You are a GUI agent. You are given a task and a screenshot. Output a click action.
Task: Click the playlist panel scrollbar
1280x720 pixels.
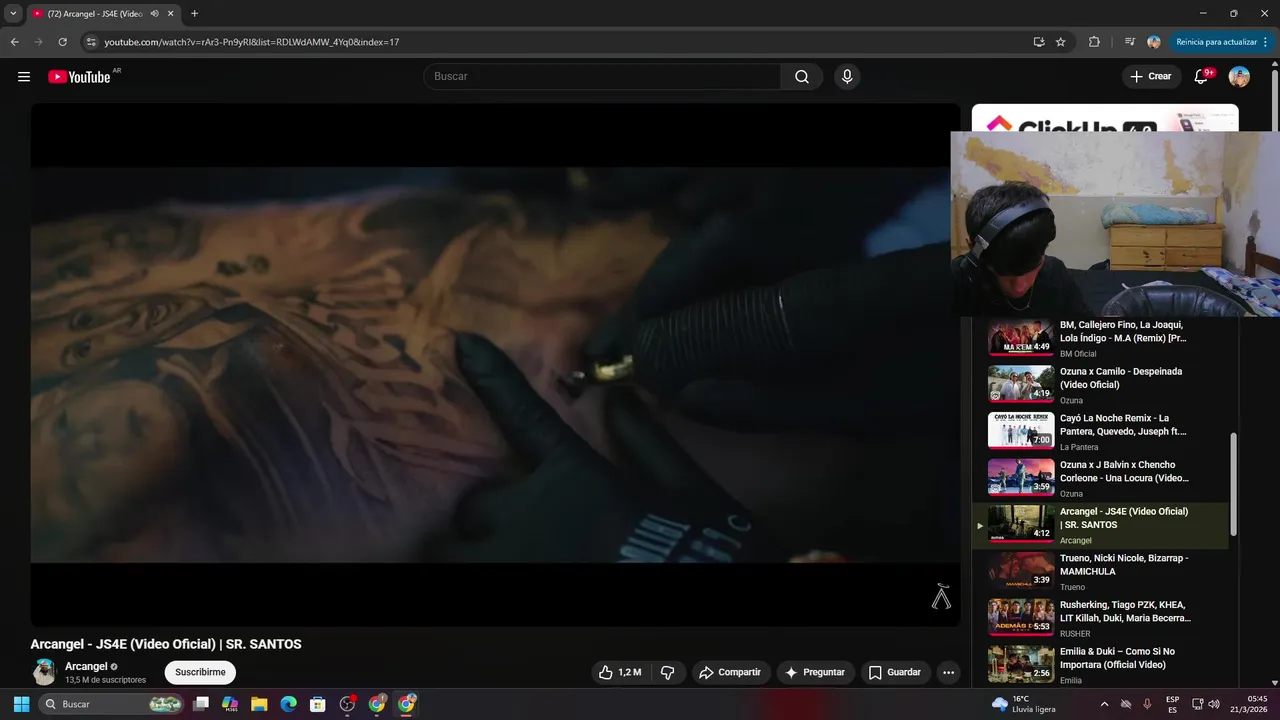pyautogui.click(x=1233, y=485)
